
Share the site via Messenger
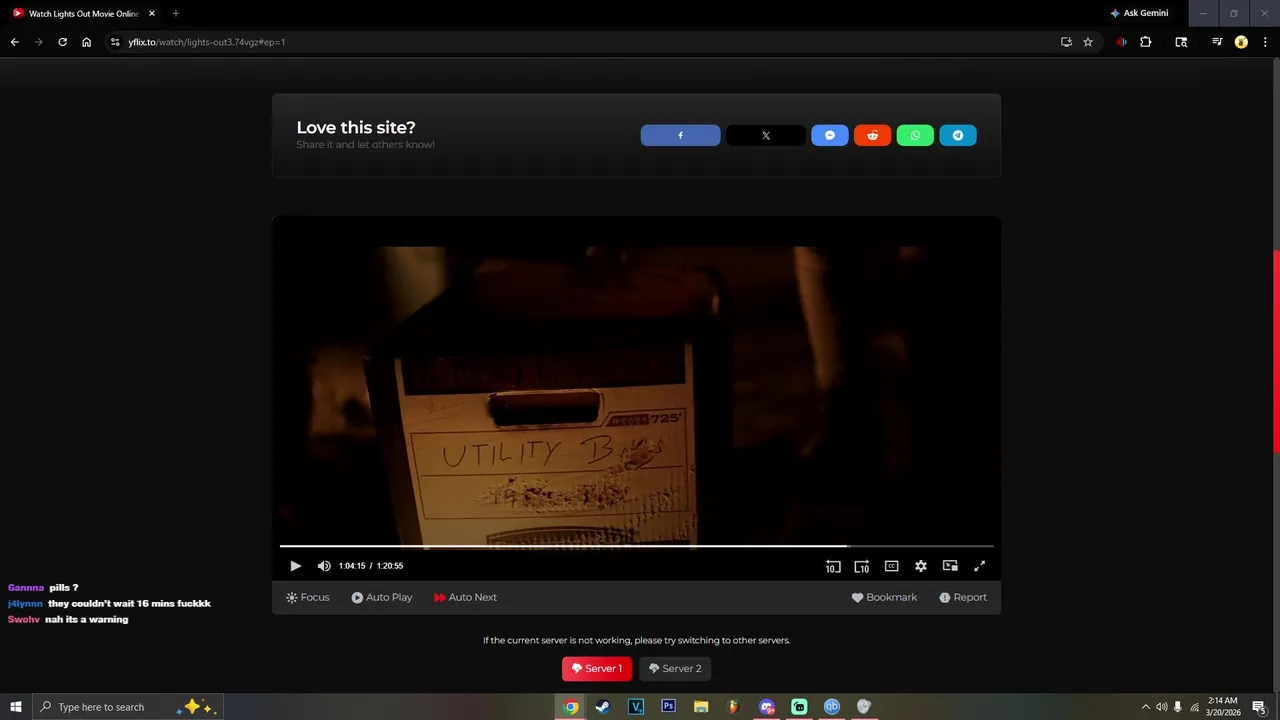coord(830,135)
